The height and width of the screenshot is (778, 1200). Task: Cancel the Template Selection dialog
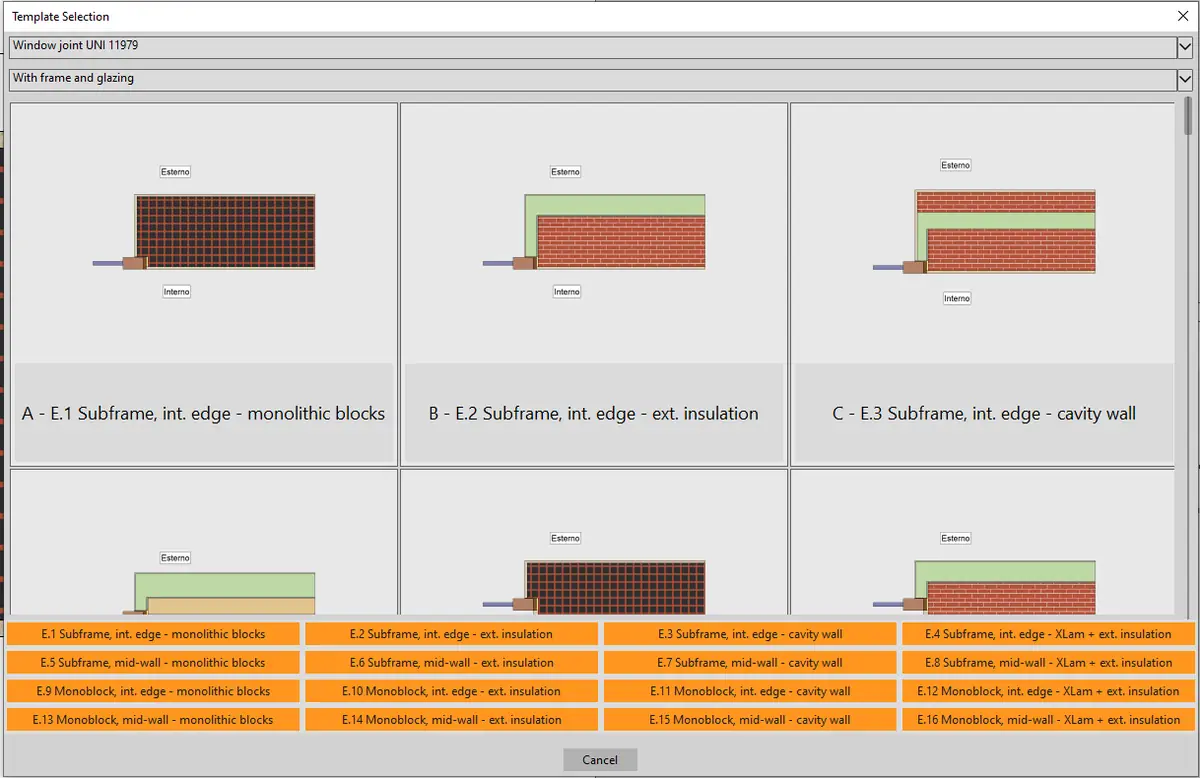pos(600,760)
